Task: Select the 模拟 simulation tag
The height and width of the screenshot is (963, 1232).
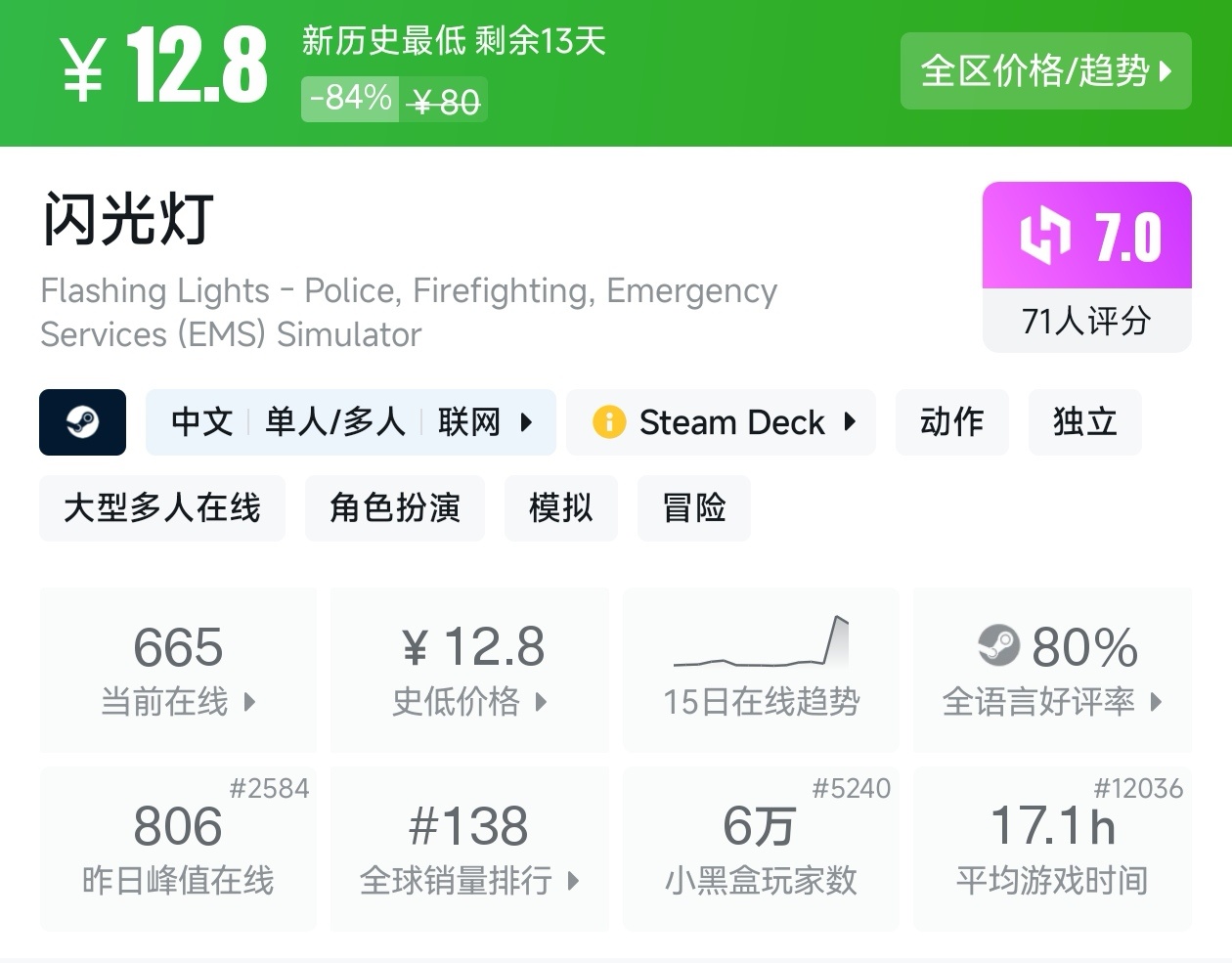Action: [x=561, y=508]
